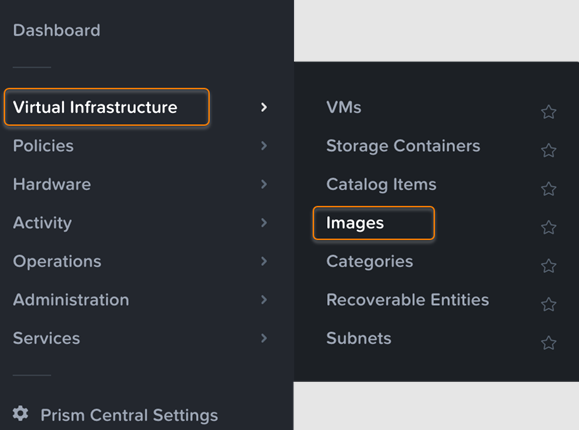Viewport: 579px width, 430px height.
Task: Favorite the VMs entry with its star
Action: (x=549, y=112)
